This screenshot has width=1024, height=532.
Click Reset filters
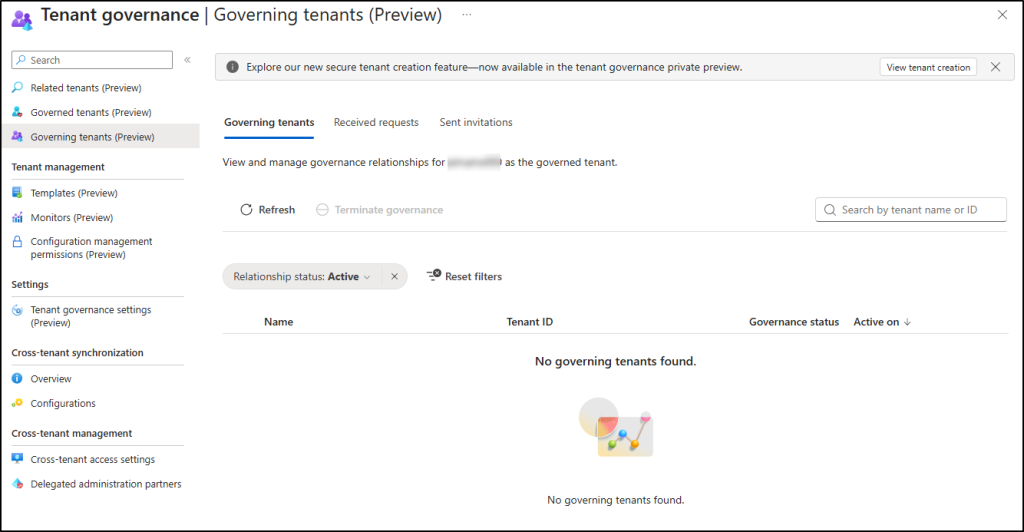coord(464,277)
